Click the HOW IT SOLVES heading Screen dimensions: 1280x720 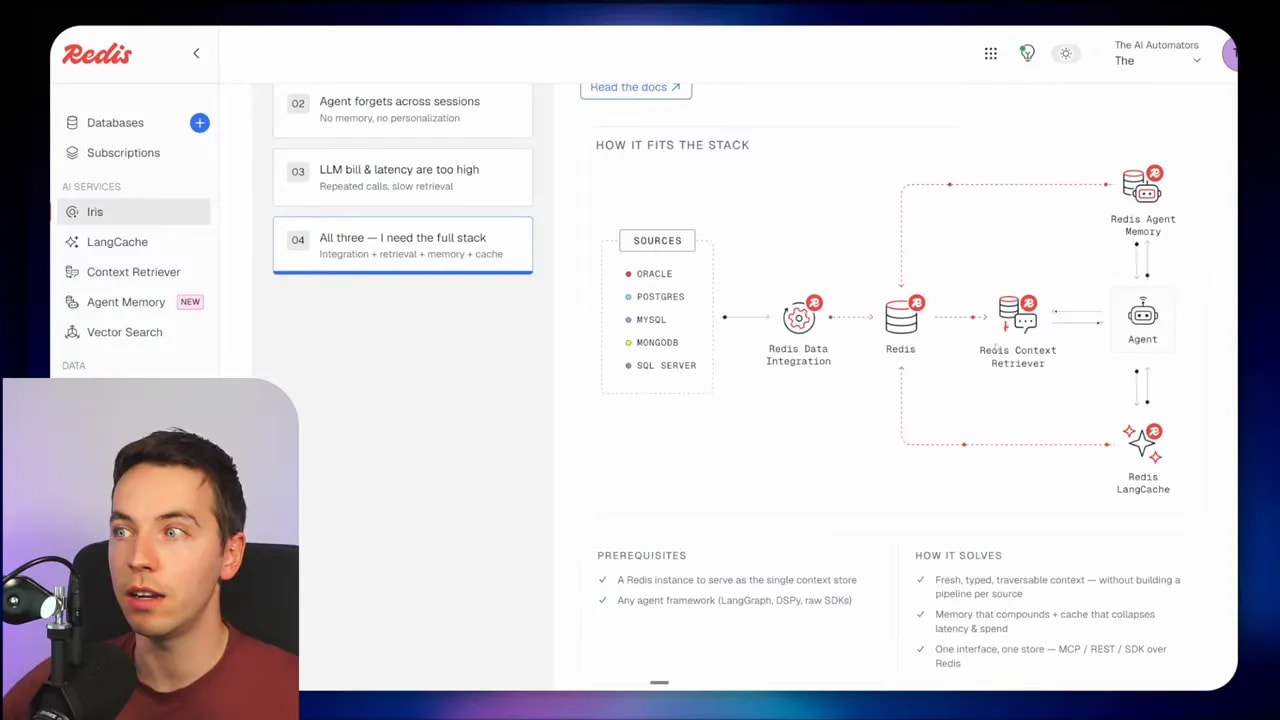(x=958, y=556)
